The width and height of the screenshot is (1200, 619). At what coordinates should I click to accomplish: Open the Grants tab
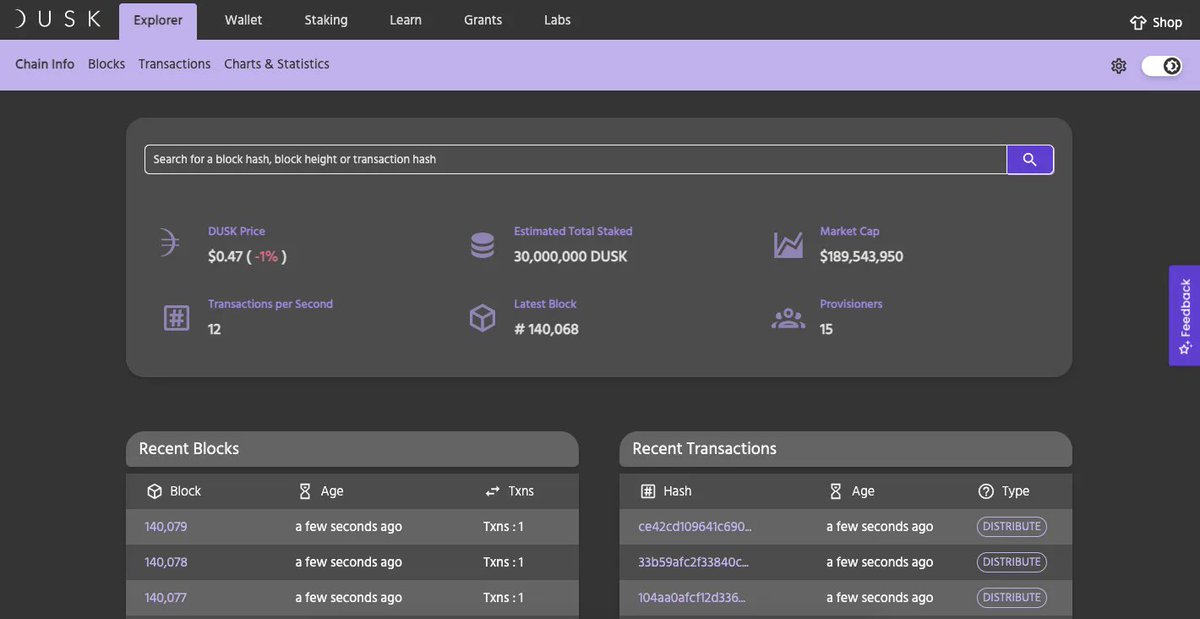click(483, 20)
